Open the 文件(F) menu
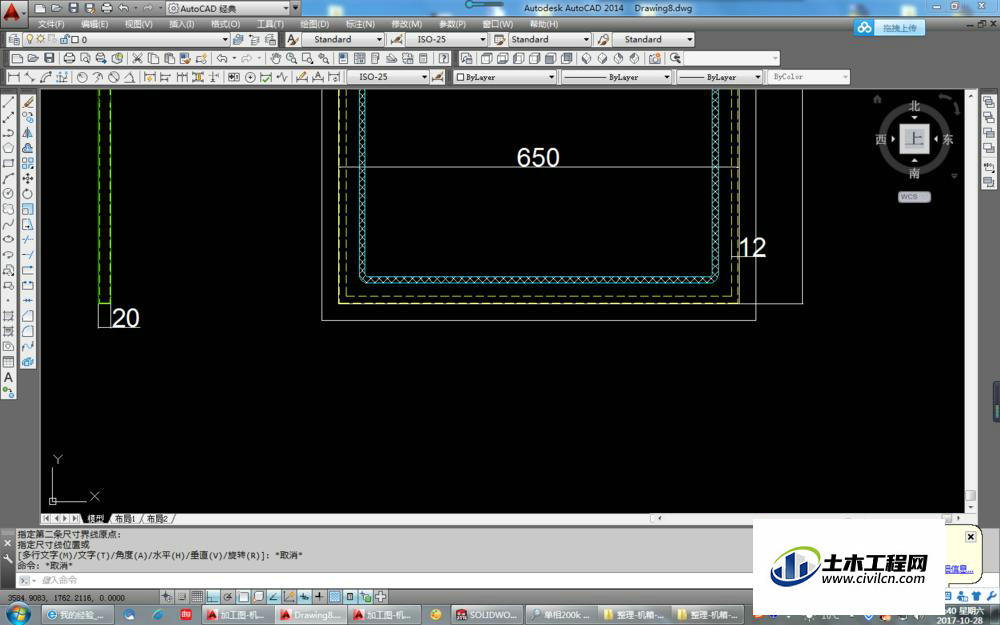This screenshot has width=1000, height=625. coord(50,24)
